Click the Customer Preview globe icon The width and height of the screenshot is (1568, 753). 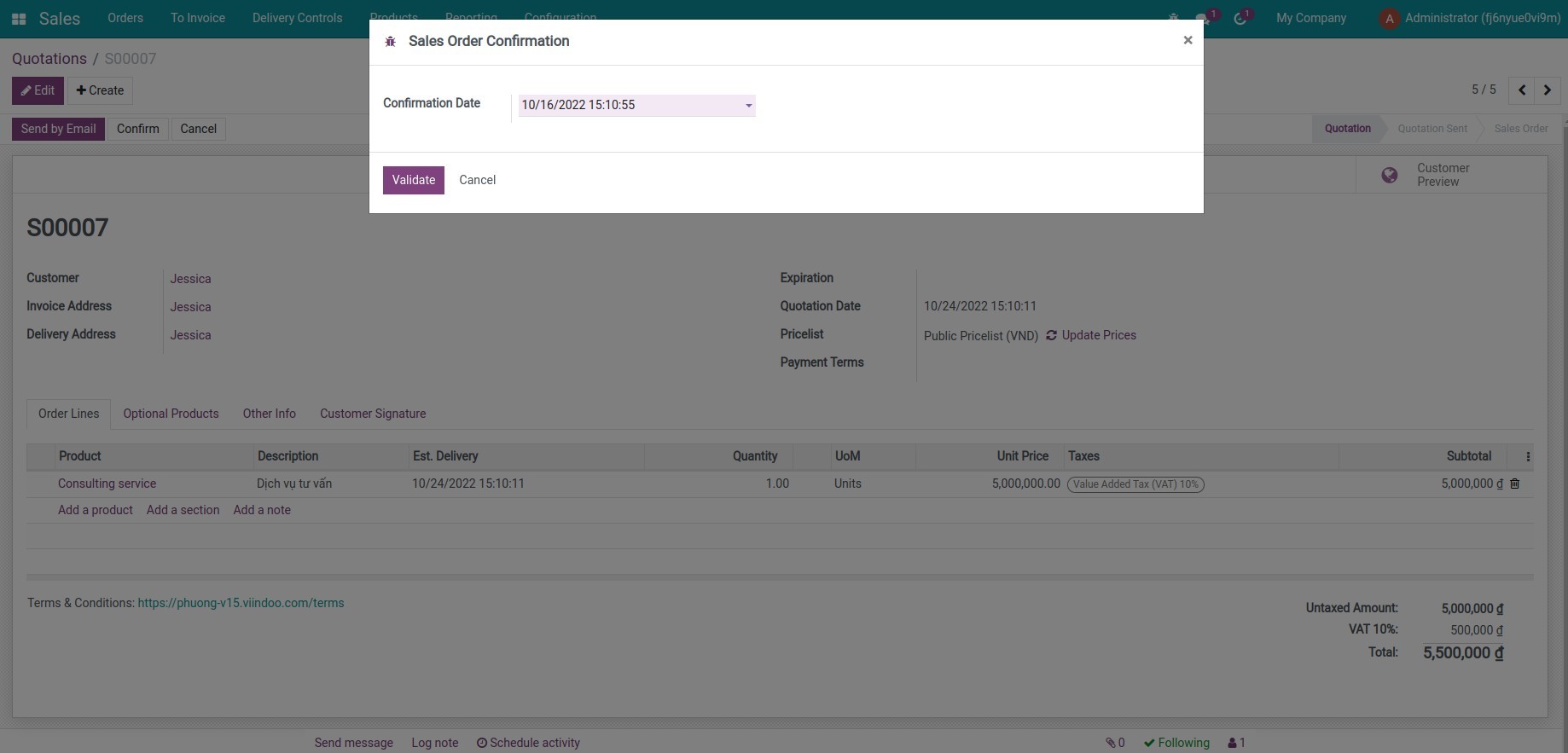coord(1390,175)
